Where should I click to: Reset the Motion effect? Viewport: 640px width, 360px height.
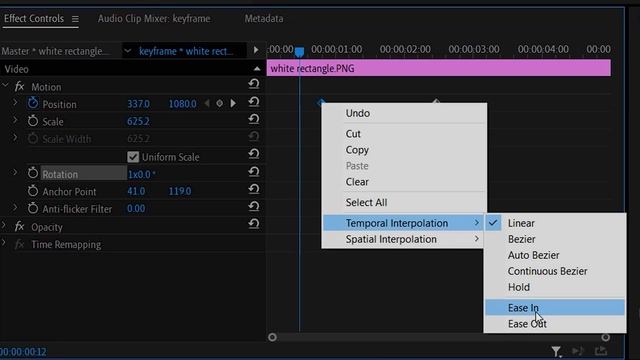click(254, 84)
